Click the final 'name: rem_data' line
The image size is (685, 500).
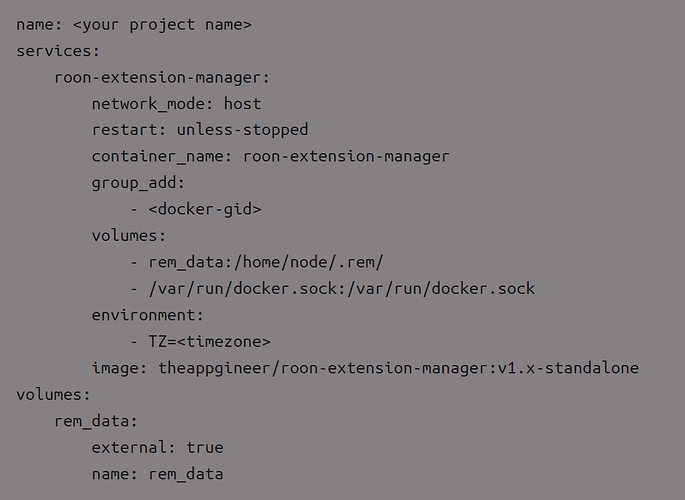(157, 475)
